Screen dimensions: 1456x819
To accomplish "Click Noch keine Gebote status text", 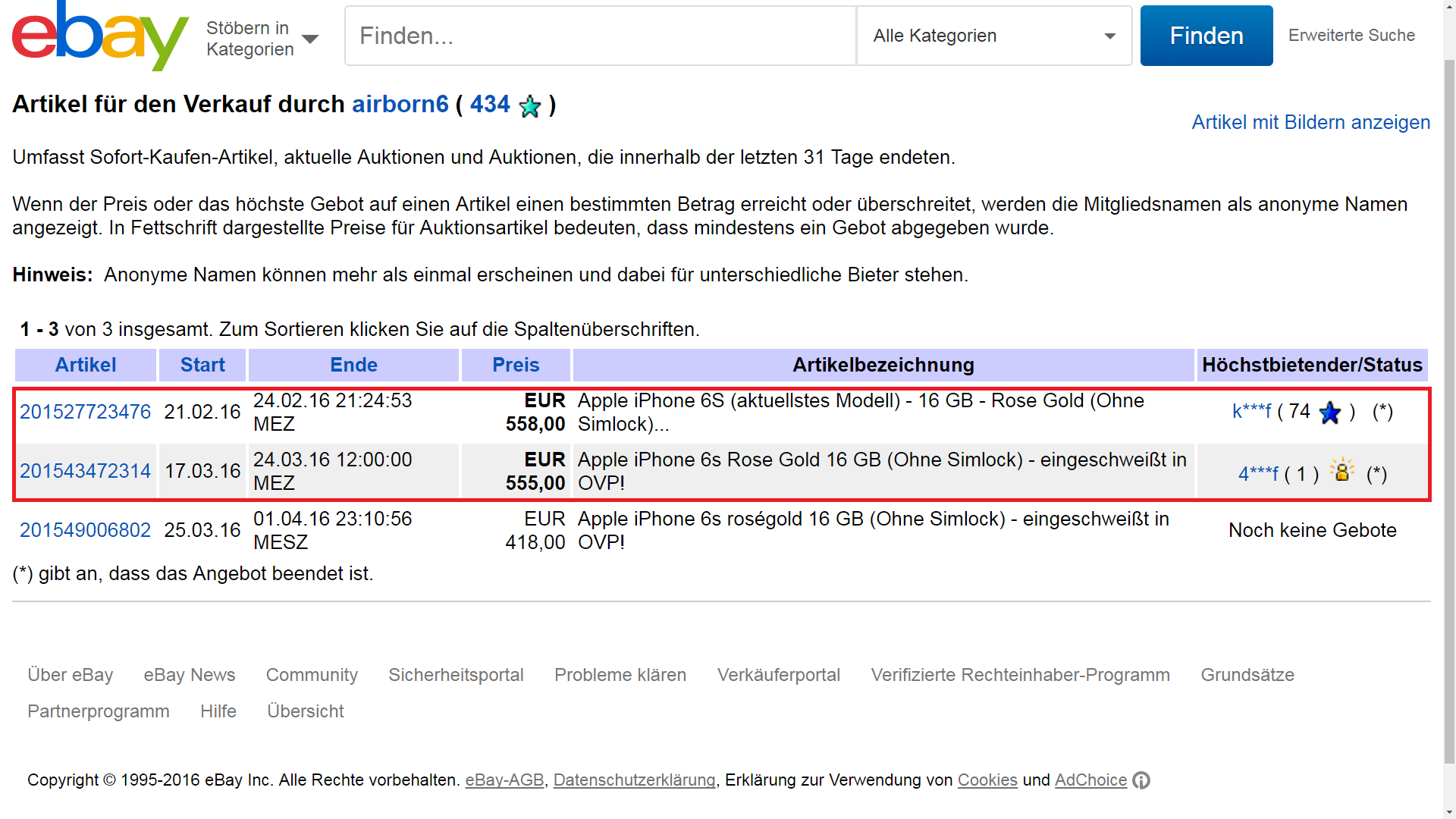I will point(1312,530).
